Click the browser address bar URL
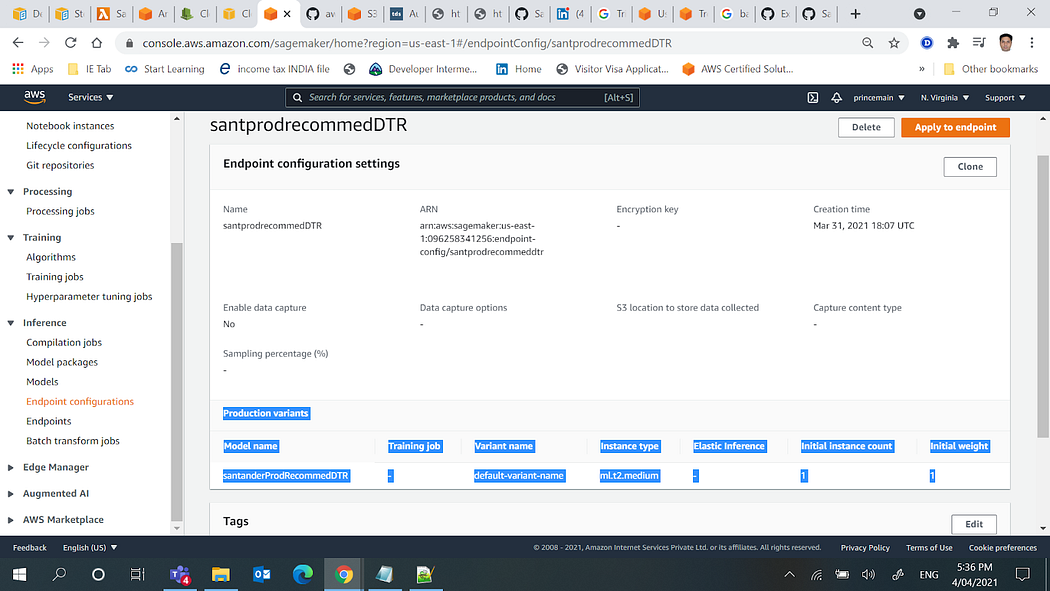Viewport: 1050px width, 591px height. (x=407, y=43)
